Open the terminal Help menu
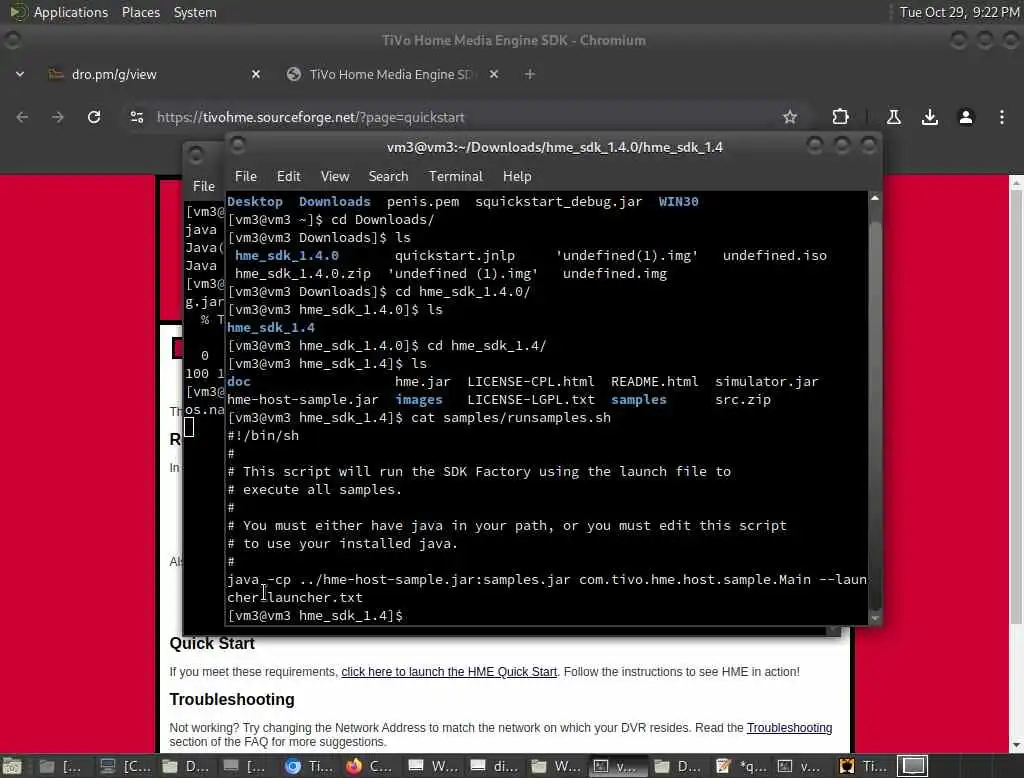 click(517, 176)
